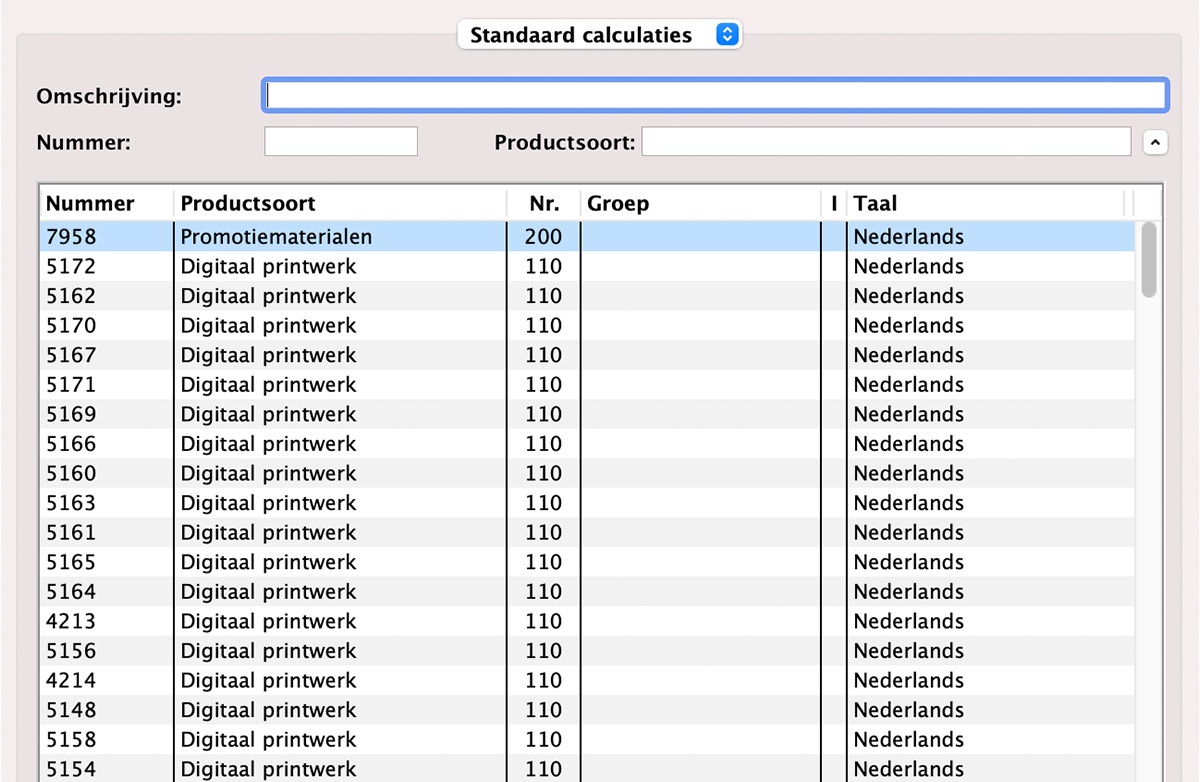Focus the Nummer filter field

pyautogui.click(x=340, y=142)
